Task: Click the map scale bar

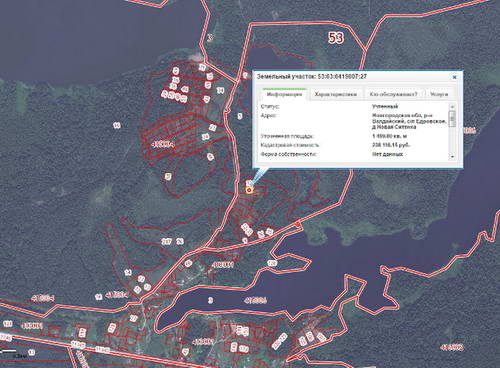Action: click(8, 351)
